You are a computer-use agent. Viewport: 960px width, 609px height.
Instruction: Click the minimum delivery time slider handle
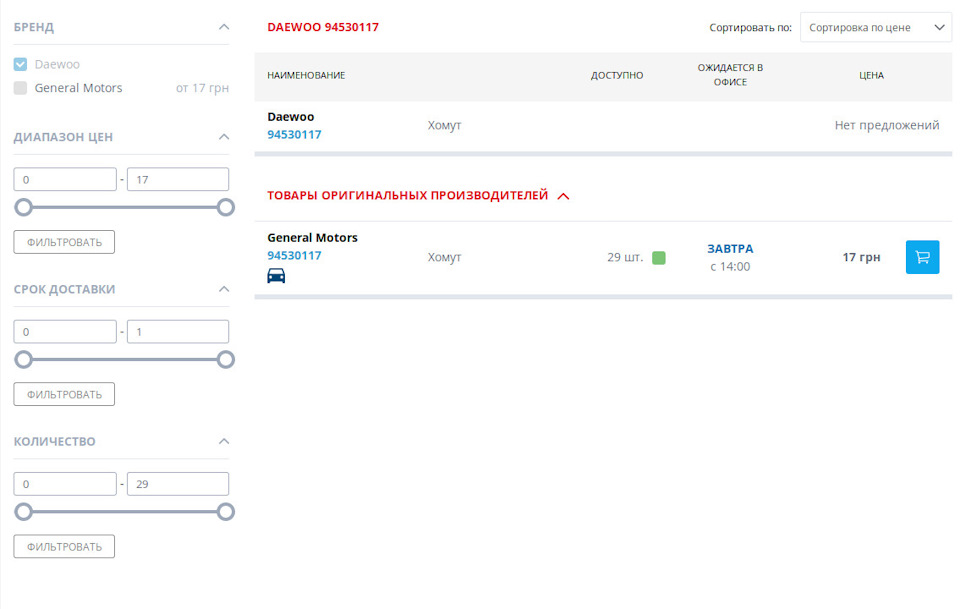click(23, 359)
